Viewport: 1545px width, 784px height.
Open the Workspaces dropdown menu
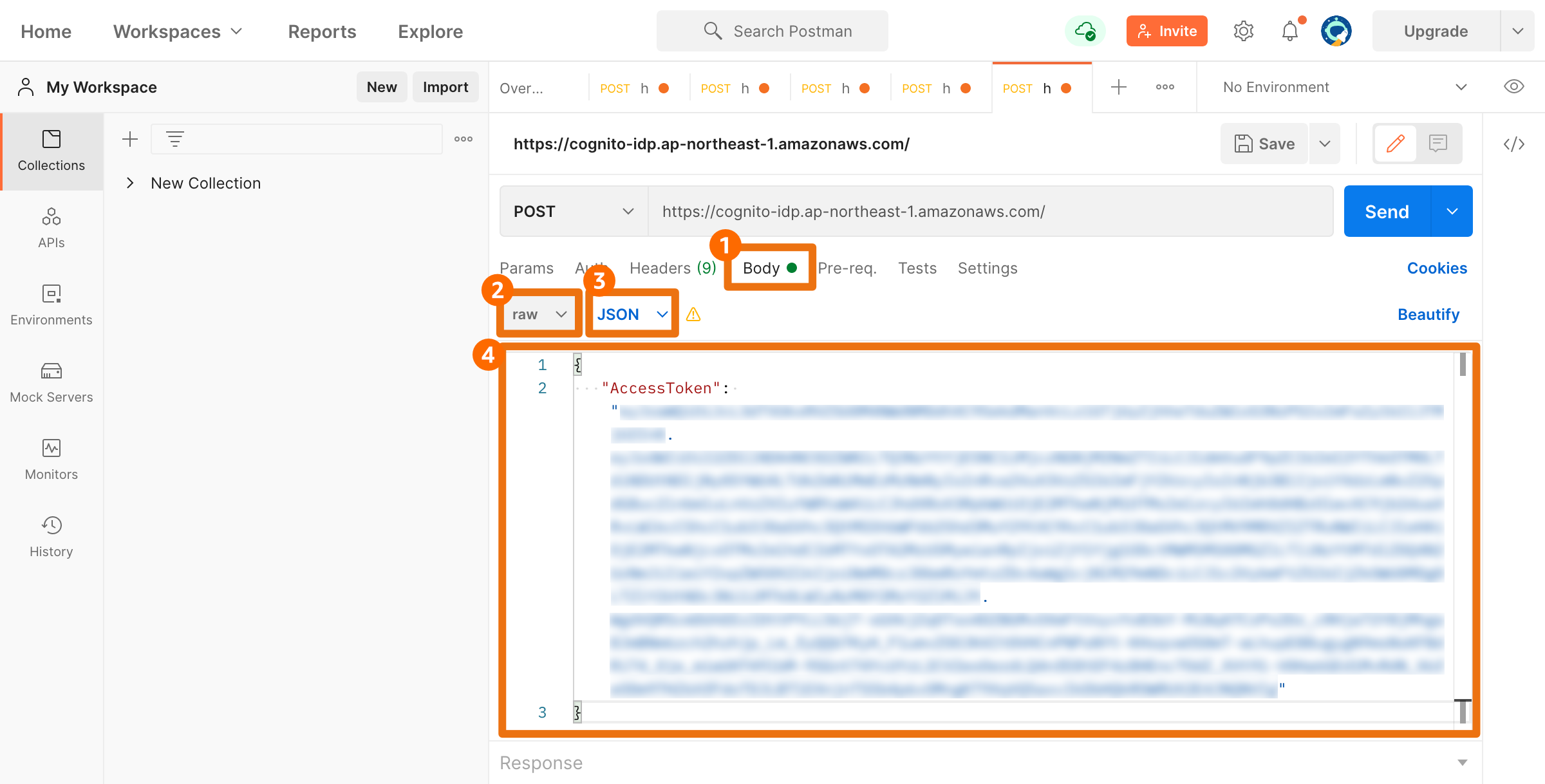pyautogui.click(x=178, y=32)
